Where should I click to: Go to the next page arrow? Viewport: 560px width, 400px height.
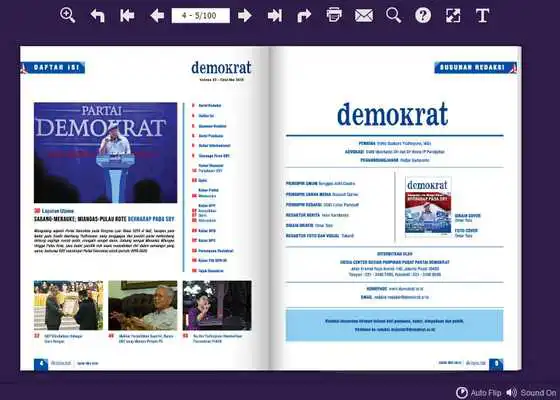(x=245, y=16)
